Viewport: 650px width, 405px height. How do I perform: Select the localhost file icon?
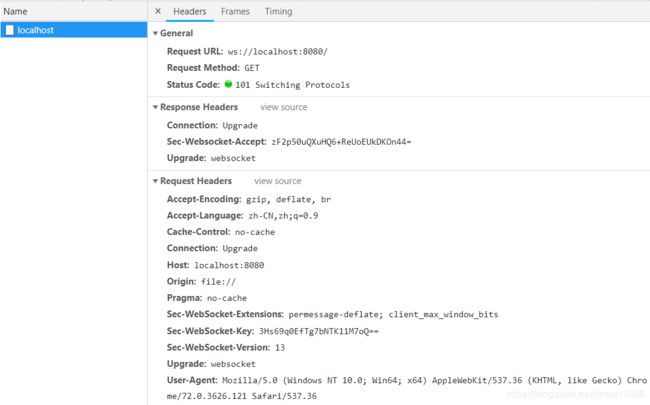pyautogui.click(x=10, y=30)
